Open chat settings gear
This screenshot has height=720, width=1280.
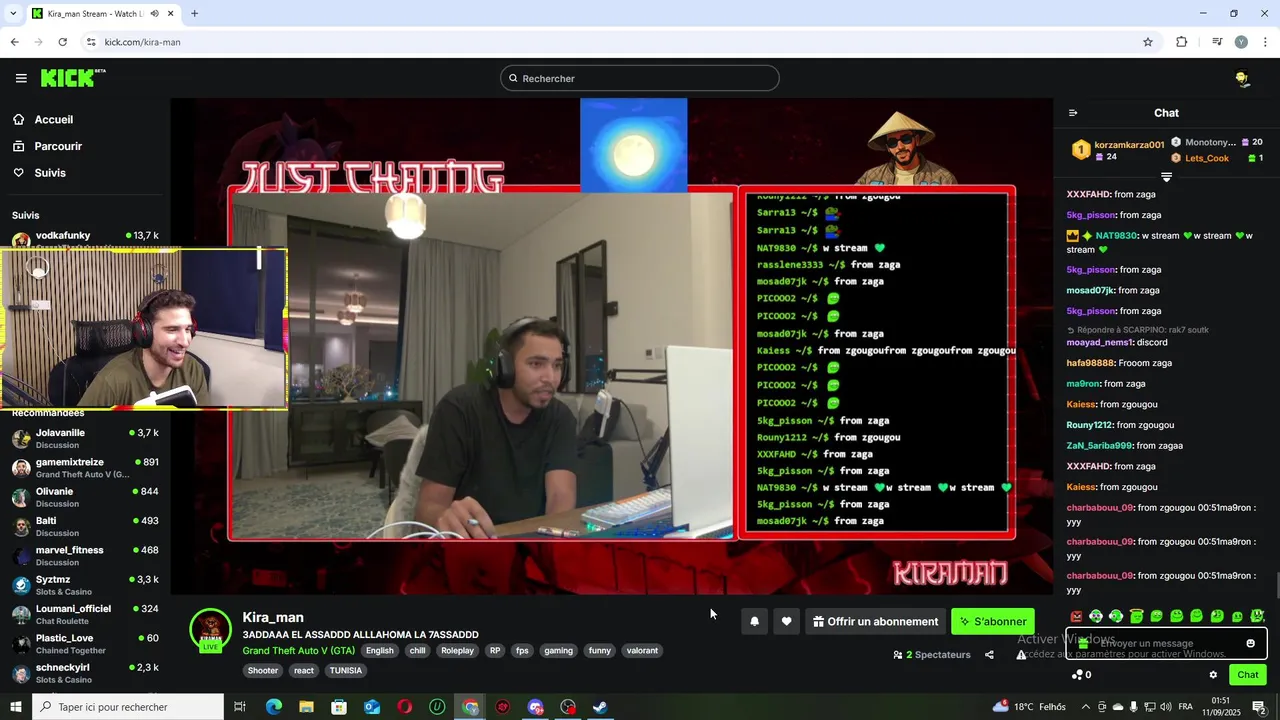1213,675
